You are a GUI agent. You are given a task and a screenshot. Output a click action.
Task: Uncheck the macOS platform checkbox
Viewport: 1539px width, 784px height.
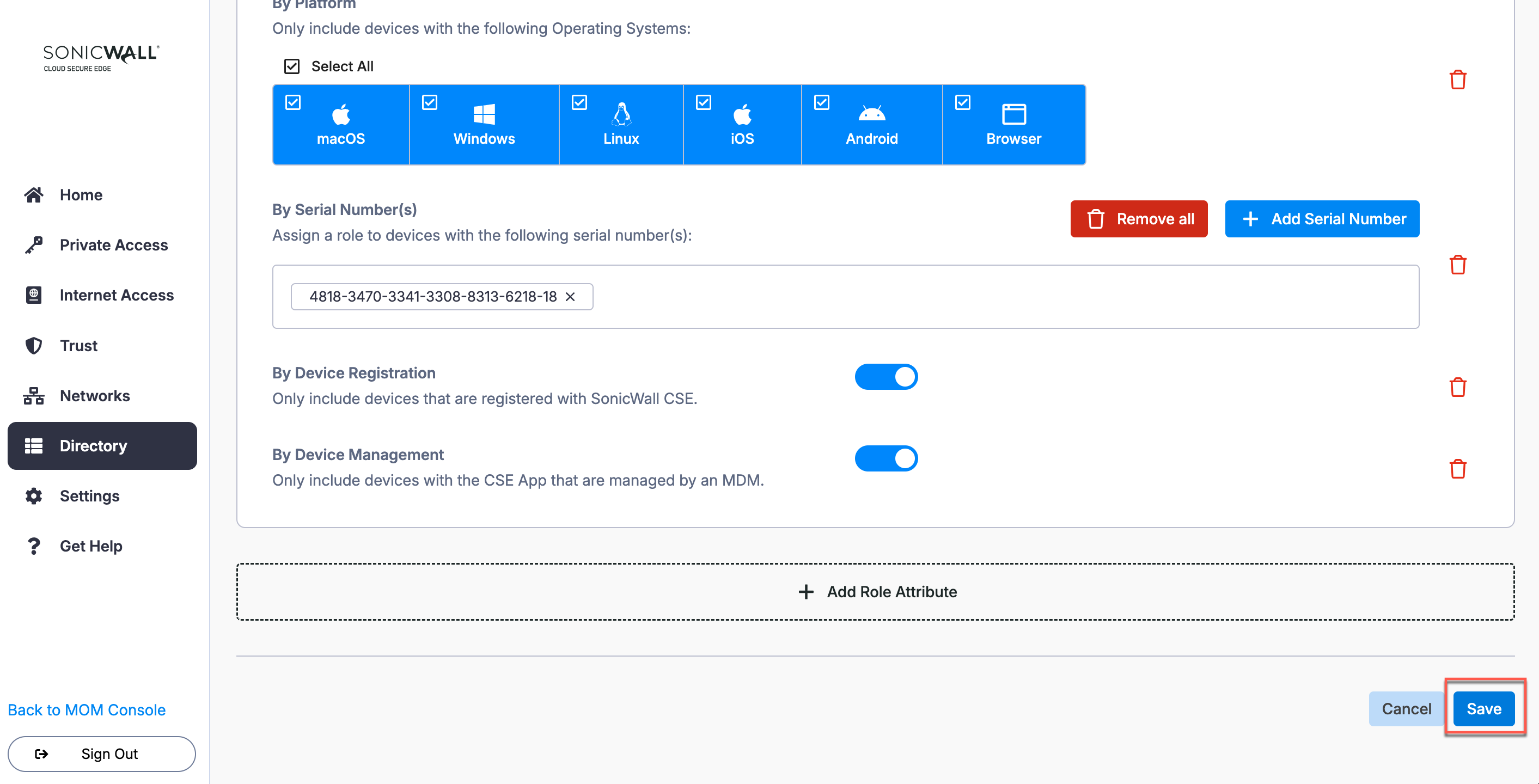pos(293,102)
